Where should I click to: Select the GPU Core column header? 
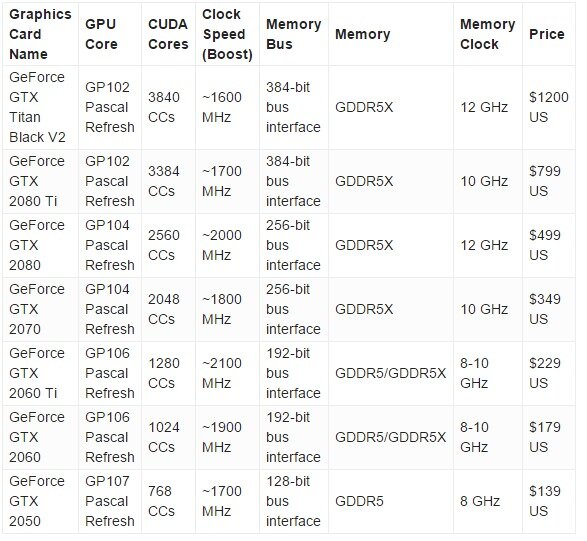(x=110, y=34)
